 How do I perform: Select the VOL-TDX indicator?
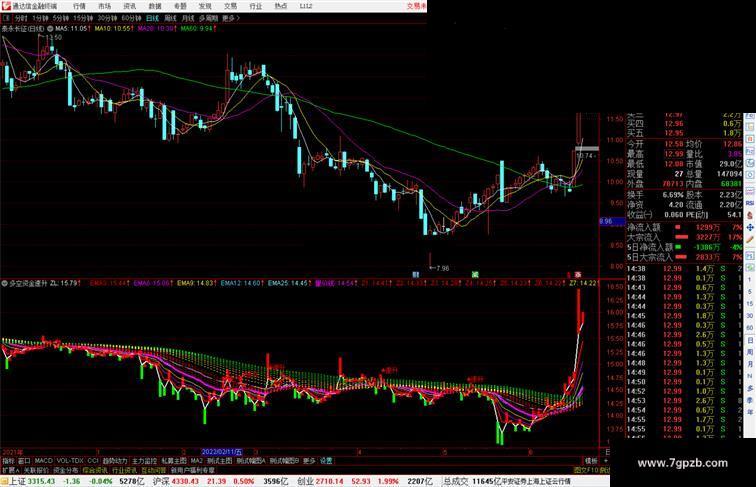pos(70,461)
